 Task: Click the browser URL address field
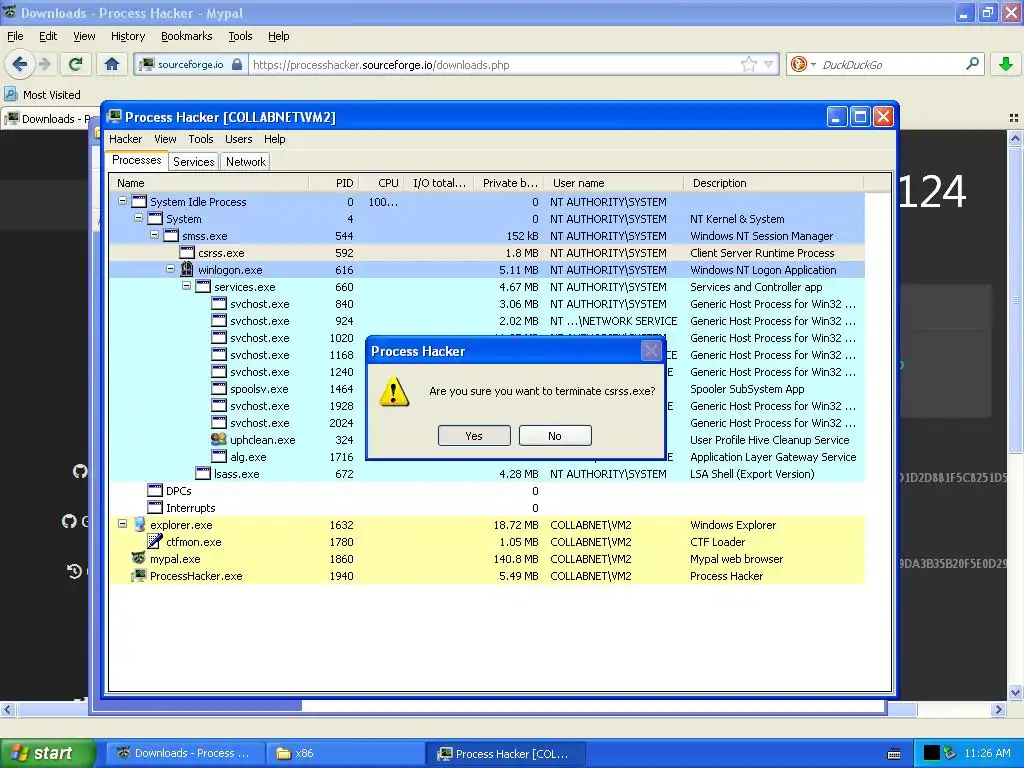493,65
